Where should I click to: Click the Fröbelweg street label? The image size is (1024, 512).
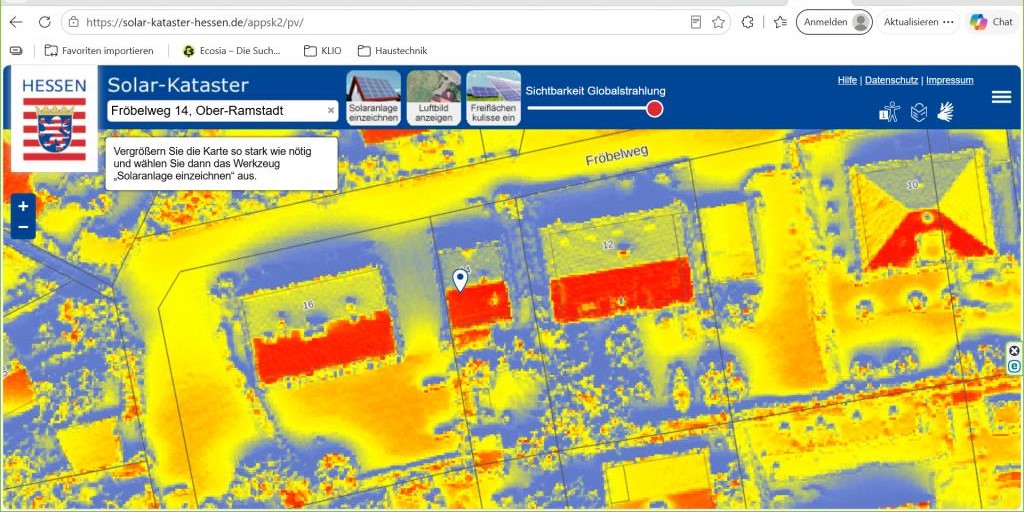(616, 157)
